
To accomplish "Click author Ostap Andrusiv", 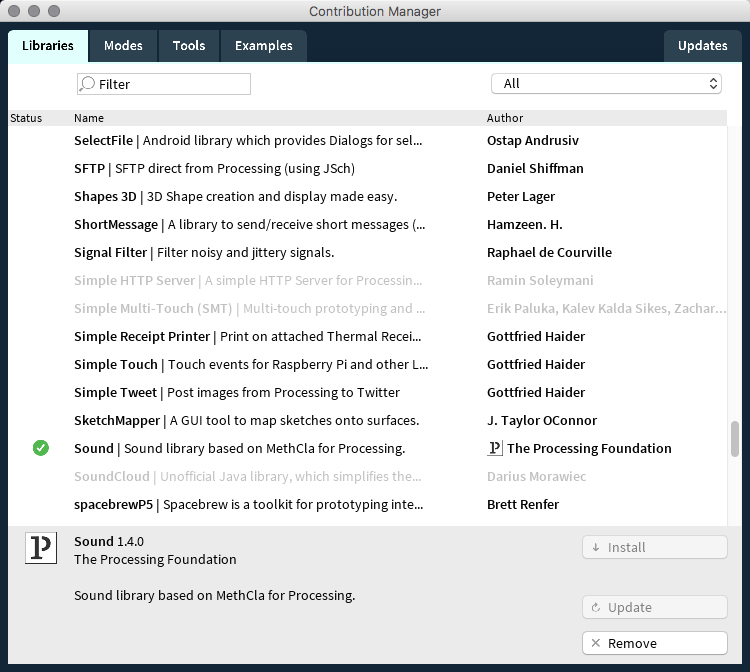I will point(533,141).
